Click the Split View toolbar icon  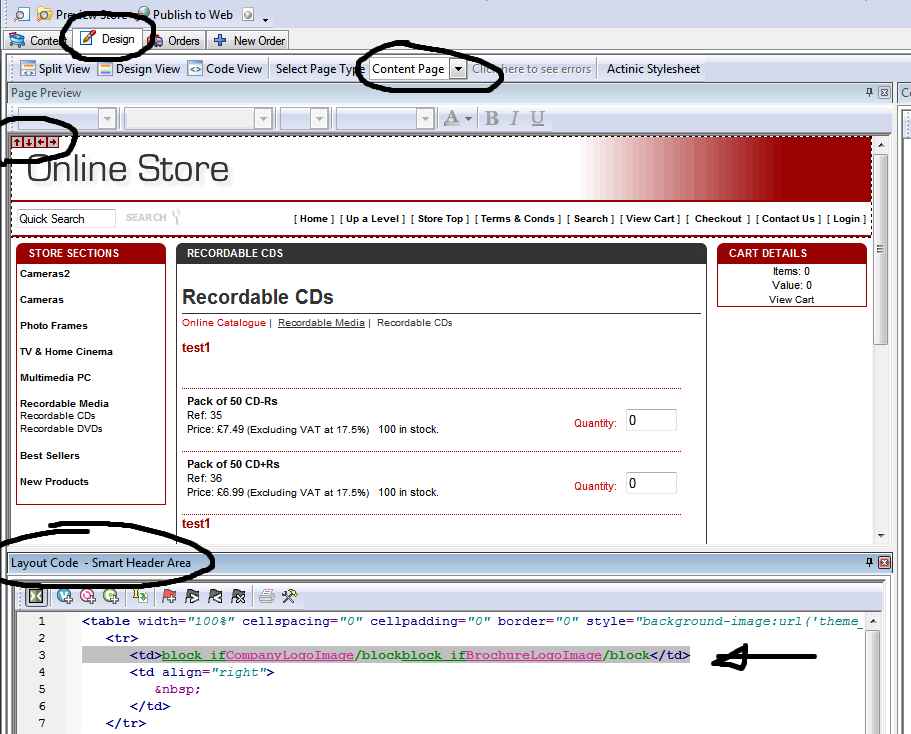coord(26,69)
